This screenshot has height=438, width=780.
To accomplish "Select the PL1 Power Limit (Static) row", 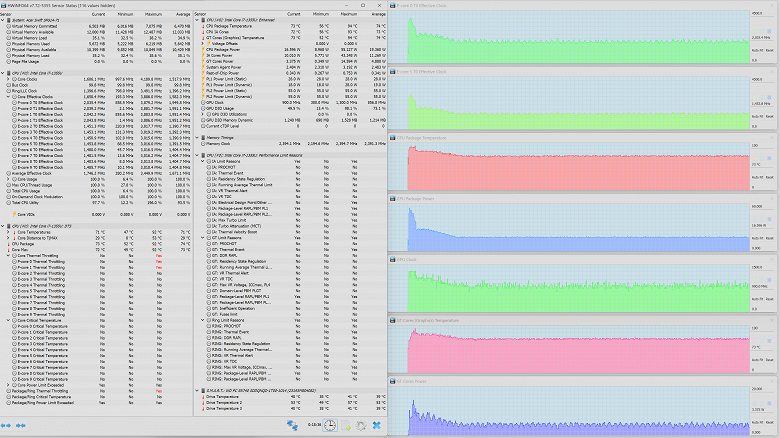I will [290, 79].
